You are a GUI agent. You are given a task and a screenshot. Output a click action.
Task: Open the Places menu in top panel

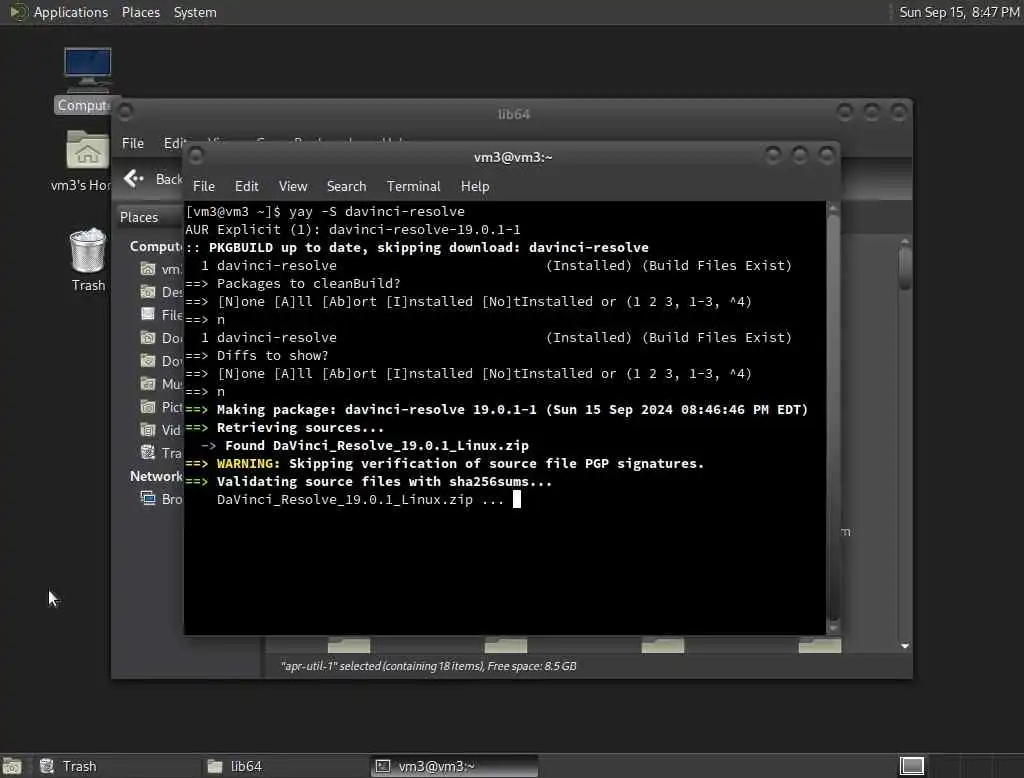(x=140, y=12)
